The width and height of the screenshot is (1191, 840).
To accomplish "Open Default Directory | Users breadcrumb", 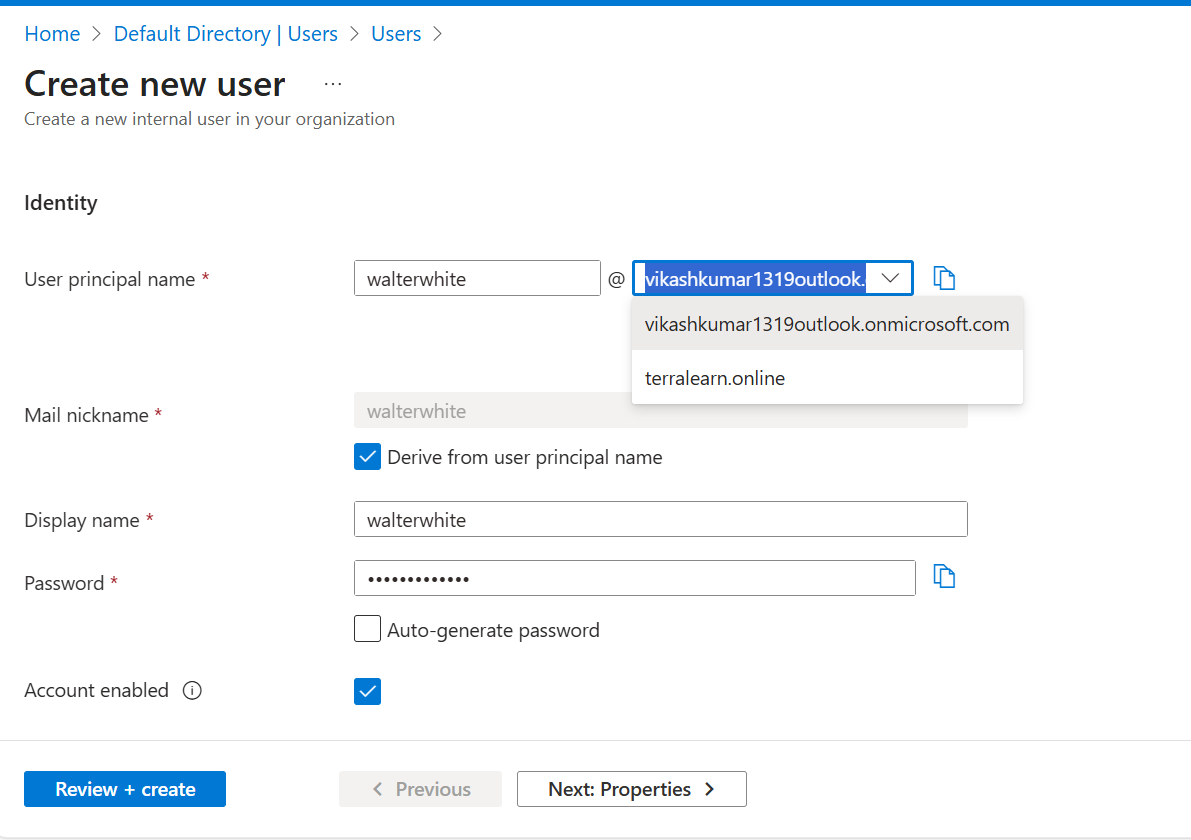I will 226,34.
